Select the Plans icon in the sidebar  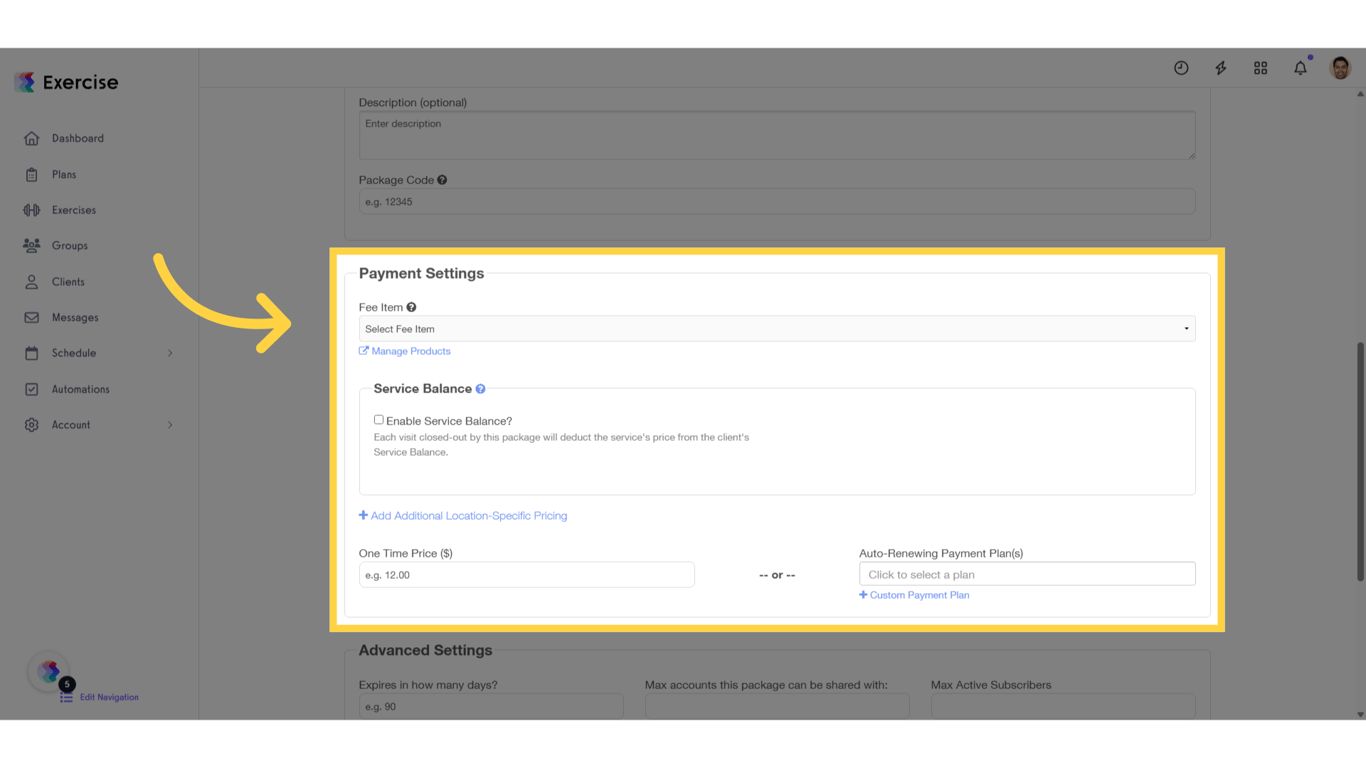coord(32,174)
